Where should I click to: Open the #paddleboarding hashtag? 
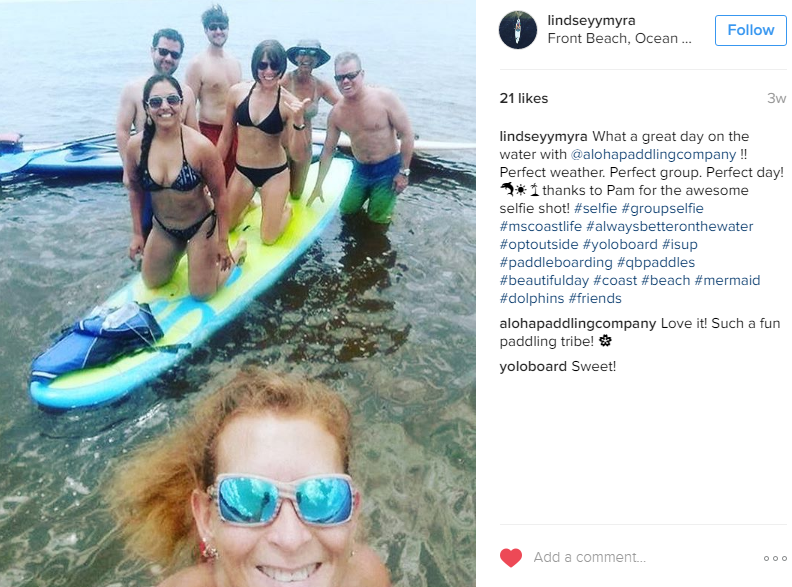[x=556, y=263]
